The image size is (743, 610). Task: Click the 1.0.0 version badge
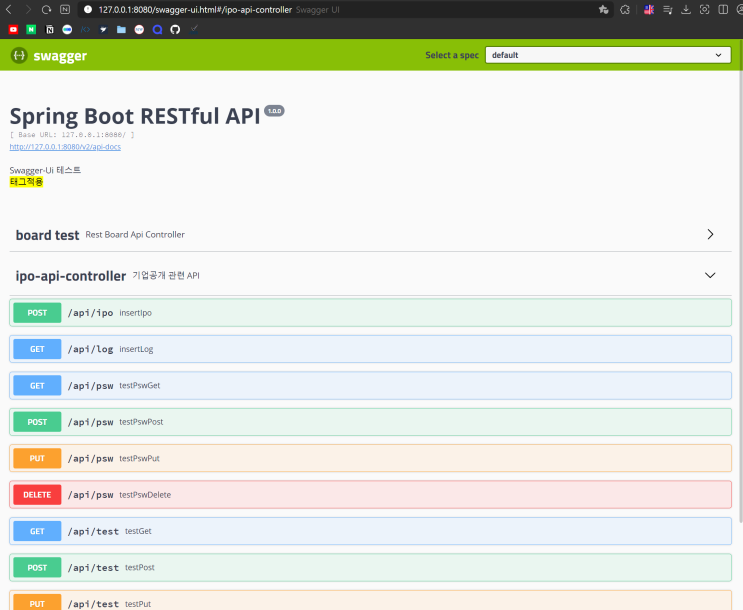274,111
